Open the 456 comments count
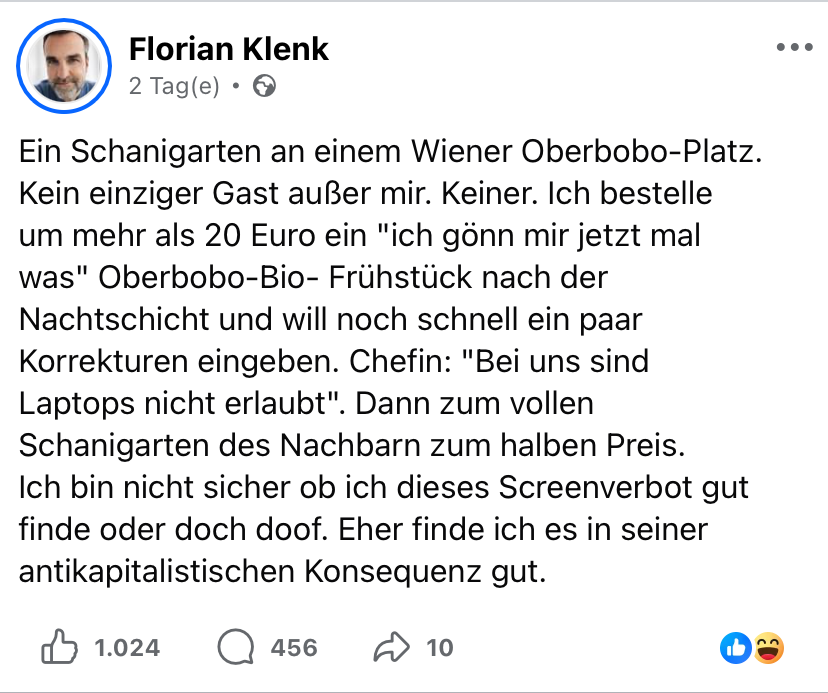Viewport: 828px width, 693px height. (294, 648)
